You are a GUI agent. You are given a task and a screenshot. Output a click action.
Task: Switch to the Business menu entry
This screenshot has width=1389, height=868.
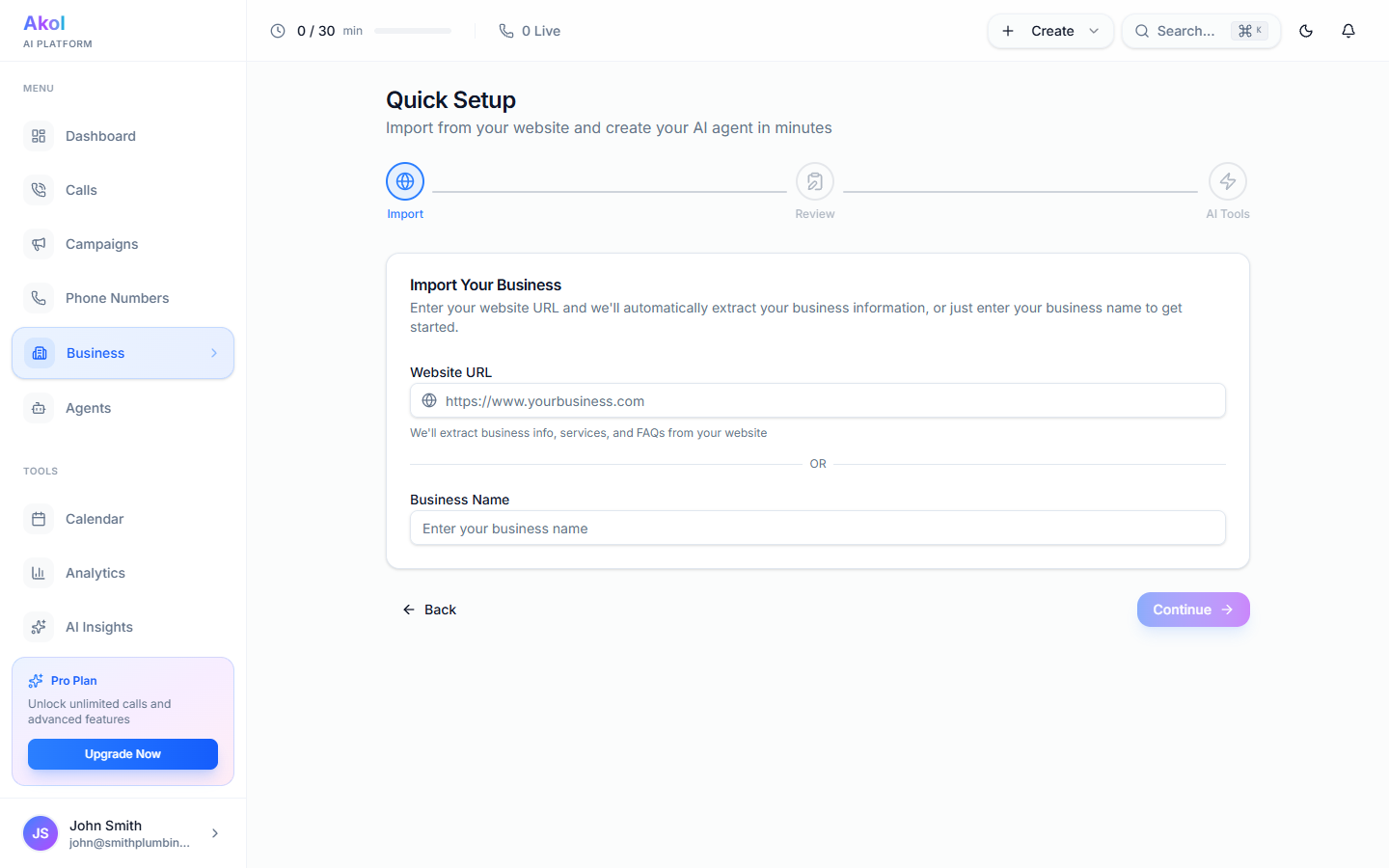(95, 353)
